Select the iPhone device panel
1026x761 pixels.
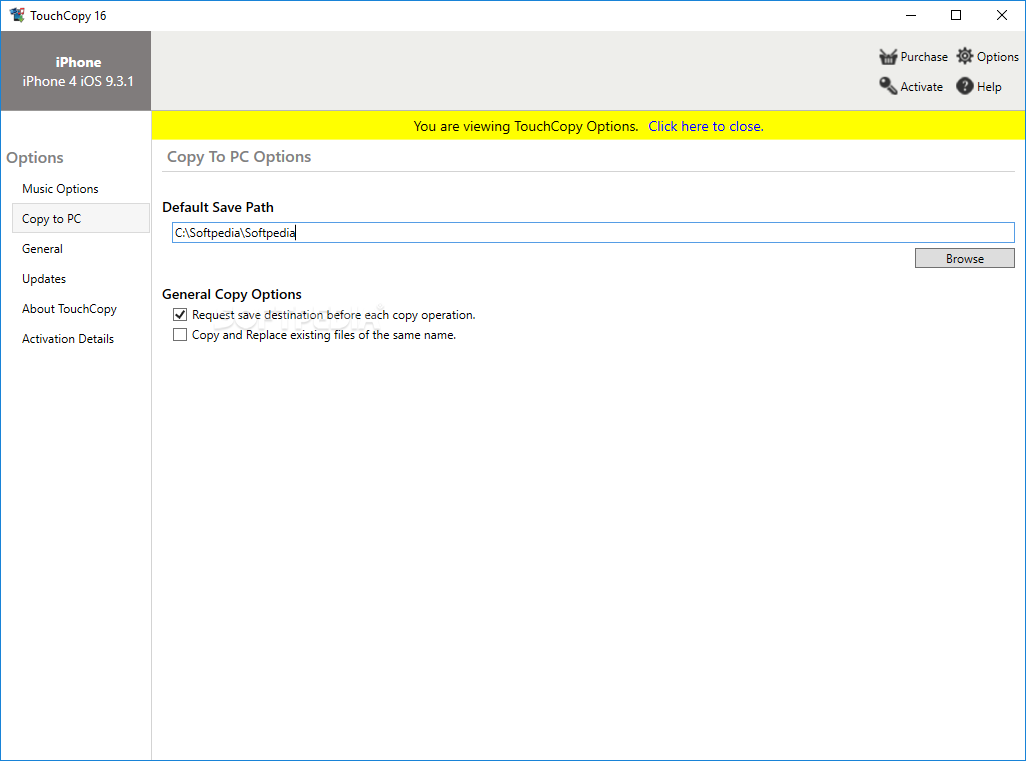[76, 71]
